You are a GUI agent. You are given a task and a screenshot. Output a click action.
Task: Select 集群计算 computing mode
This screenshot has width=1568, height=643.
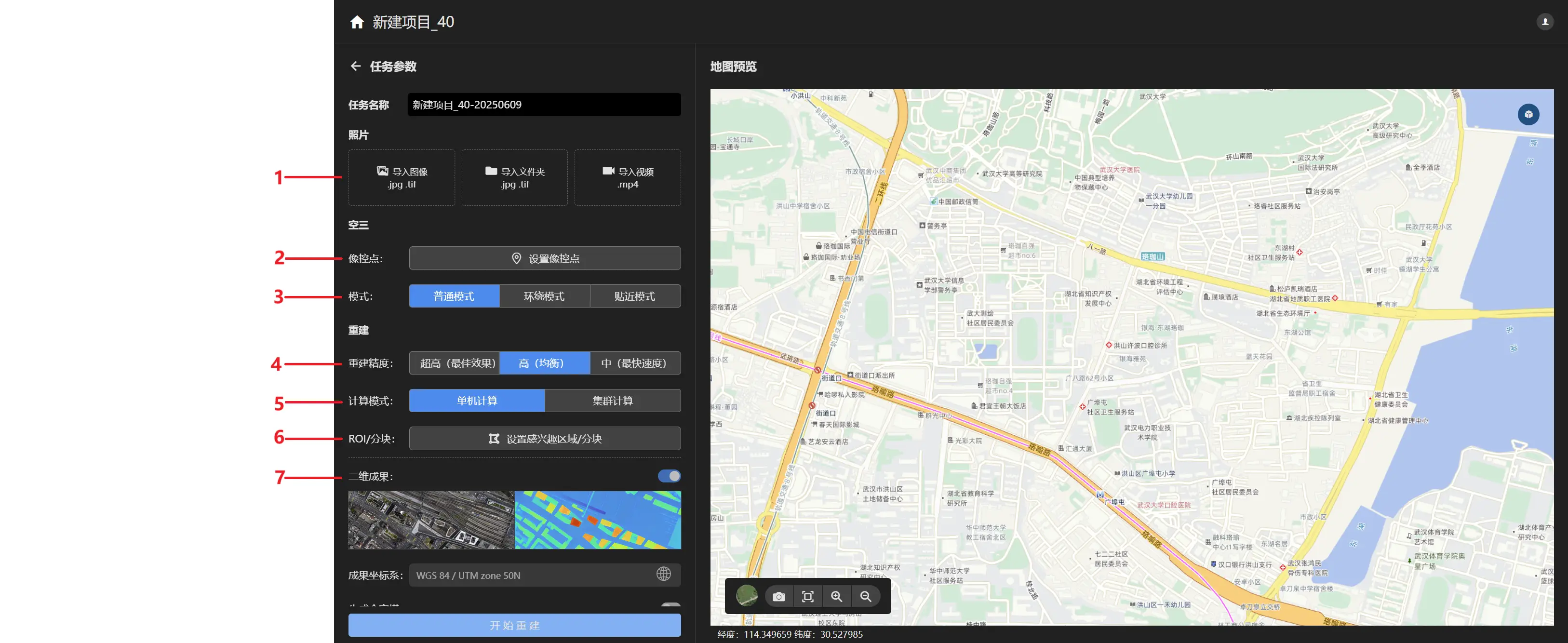pos(612,401)
